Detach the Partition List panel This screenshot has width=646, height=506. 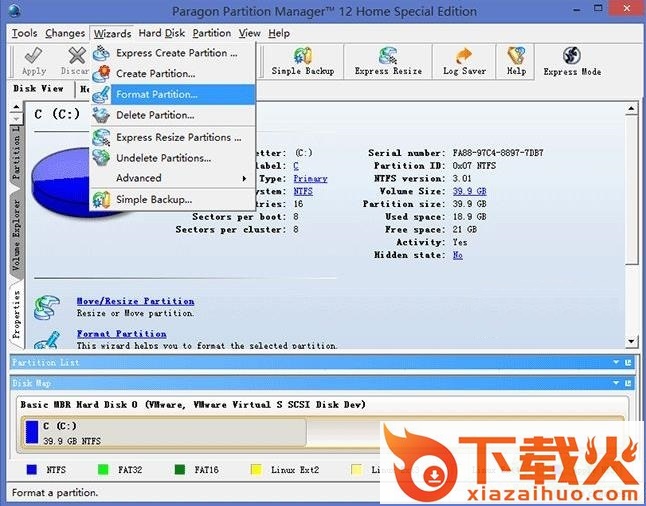pos(628,362)
